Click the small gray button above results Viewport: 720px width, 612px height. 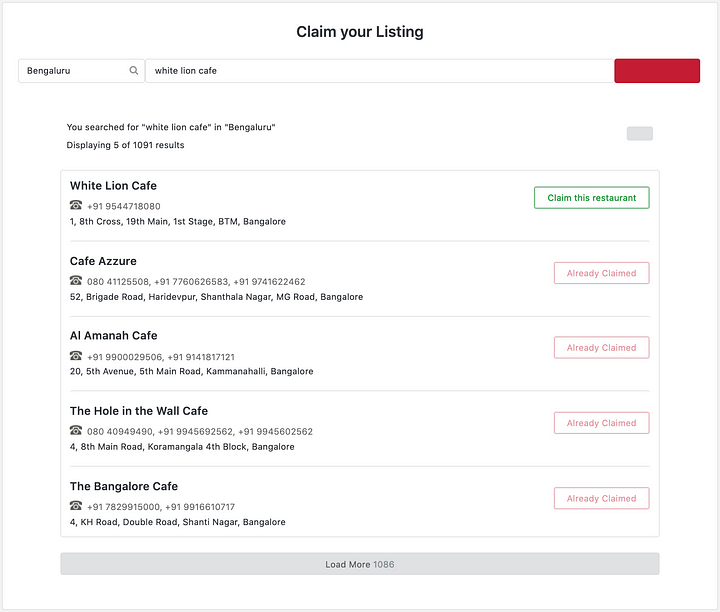pos(639,133)
